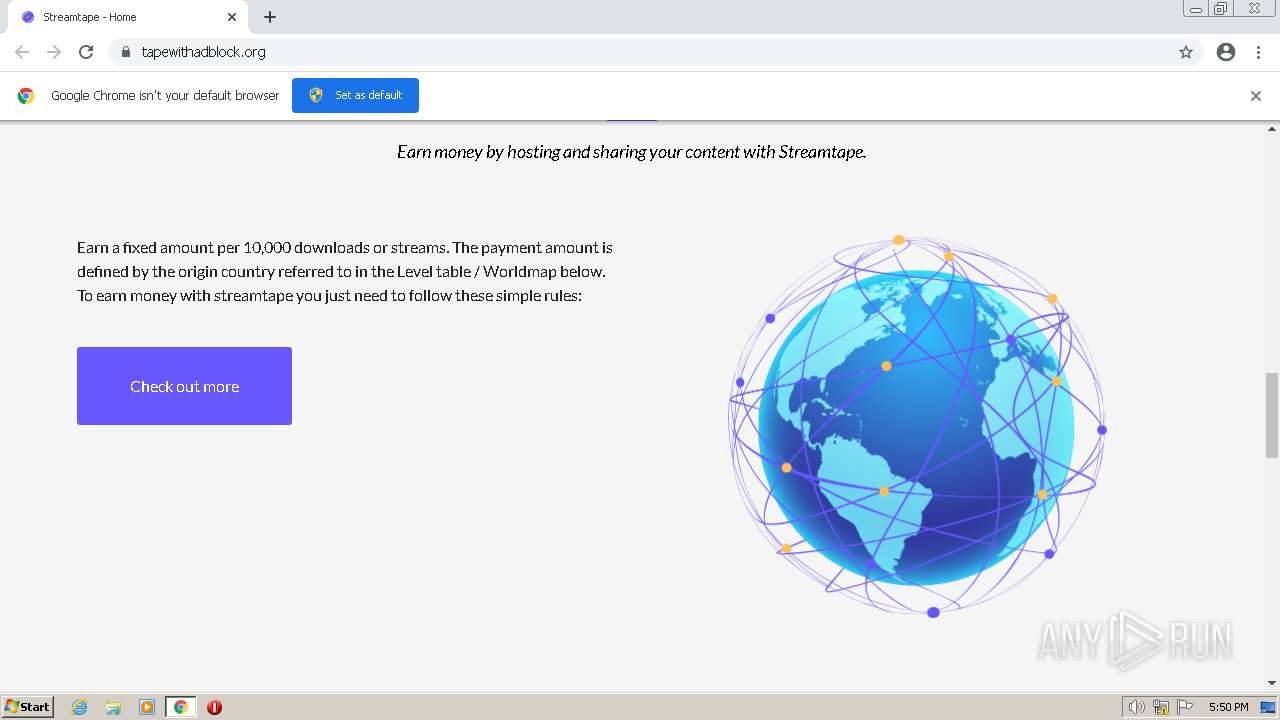Bookmark this page with the star icon
1280x720 pixels.
coord(1186,52)
